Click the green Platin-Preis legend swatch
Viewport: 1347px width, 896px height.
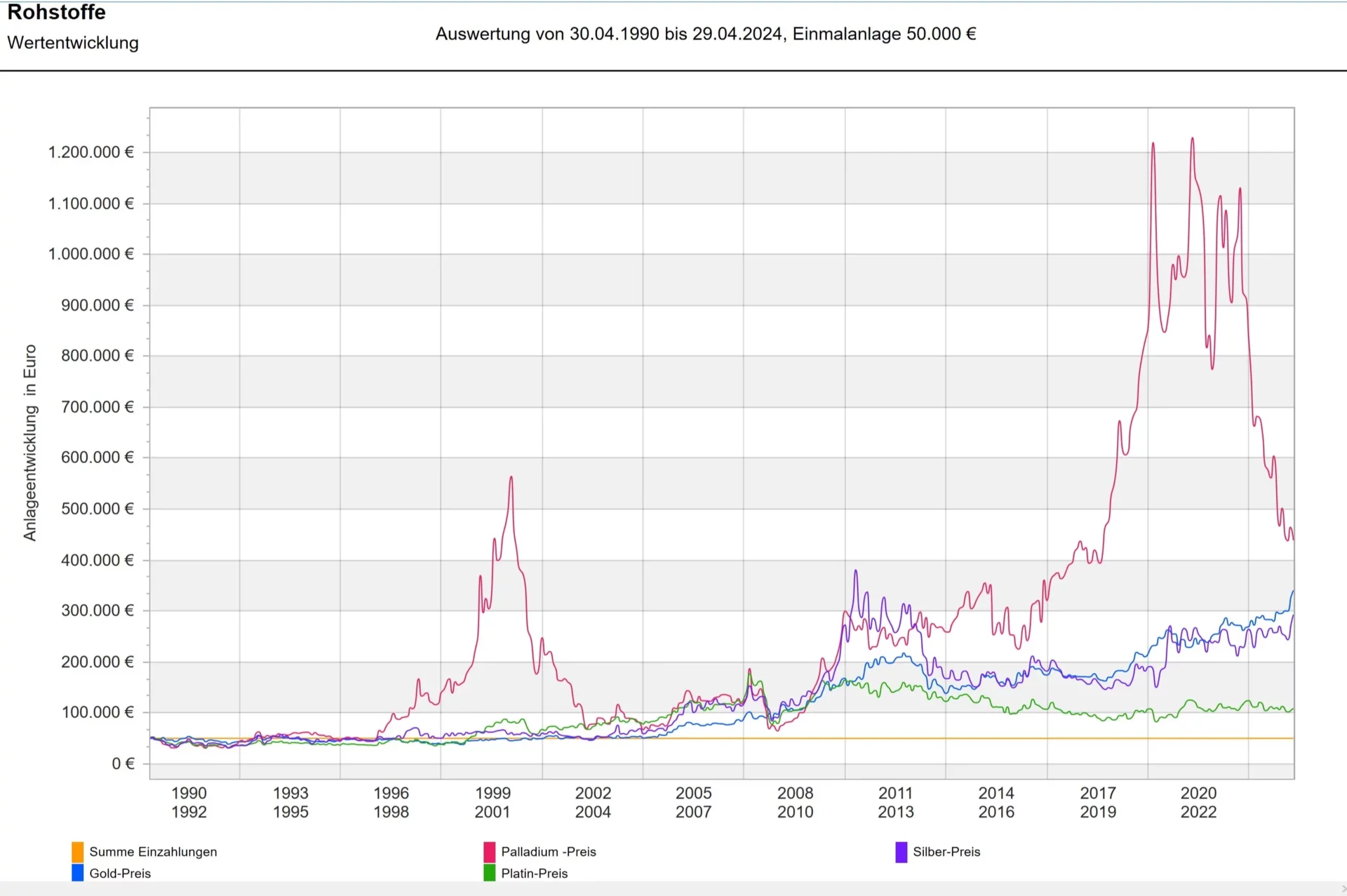(x=489, y=873)
